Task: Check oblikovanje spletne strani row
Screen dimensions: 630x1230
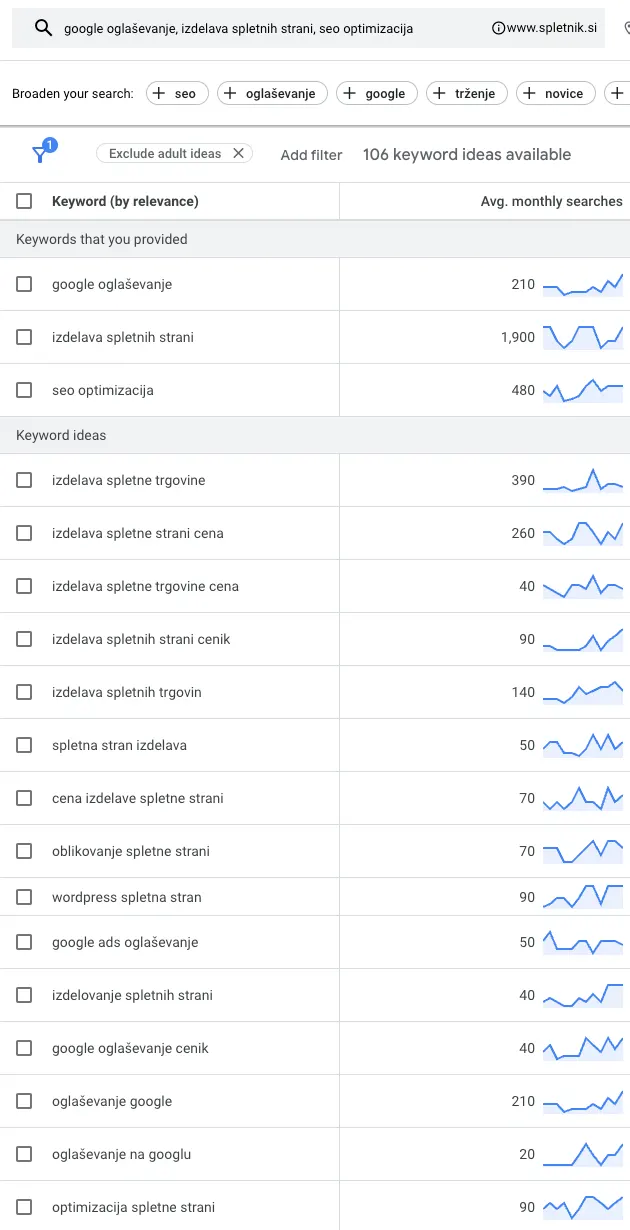Action: [x=24, y=851]
